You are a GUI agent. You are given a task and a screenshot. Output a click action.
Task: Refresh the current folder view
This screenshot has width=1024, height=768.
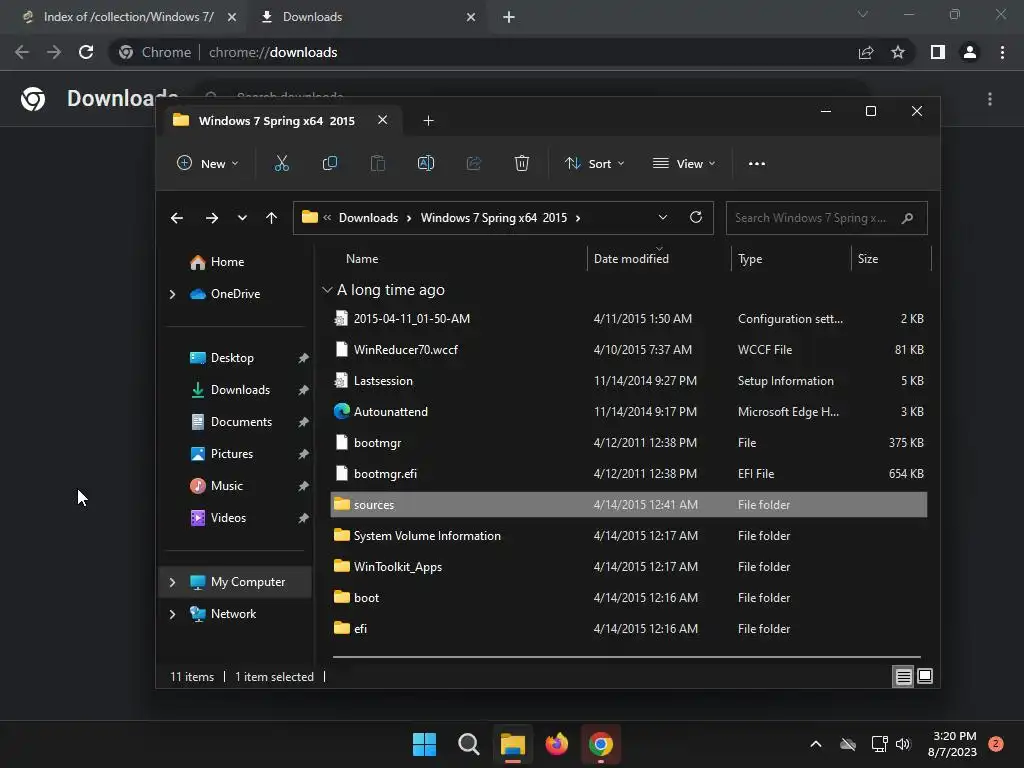point(696,217)
